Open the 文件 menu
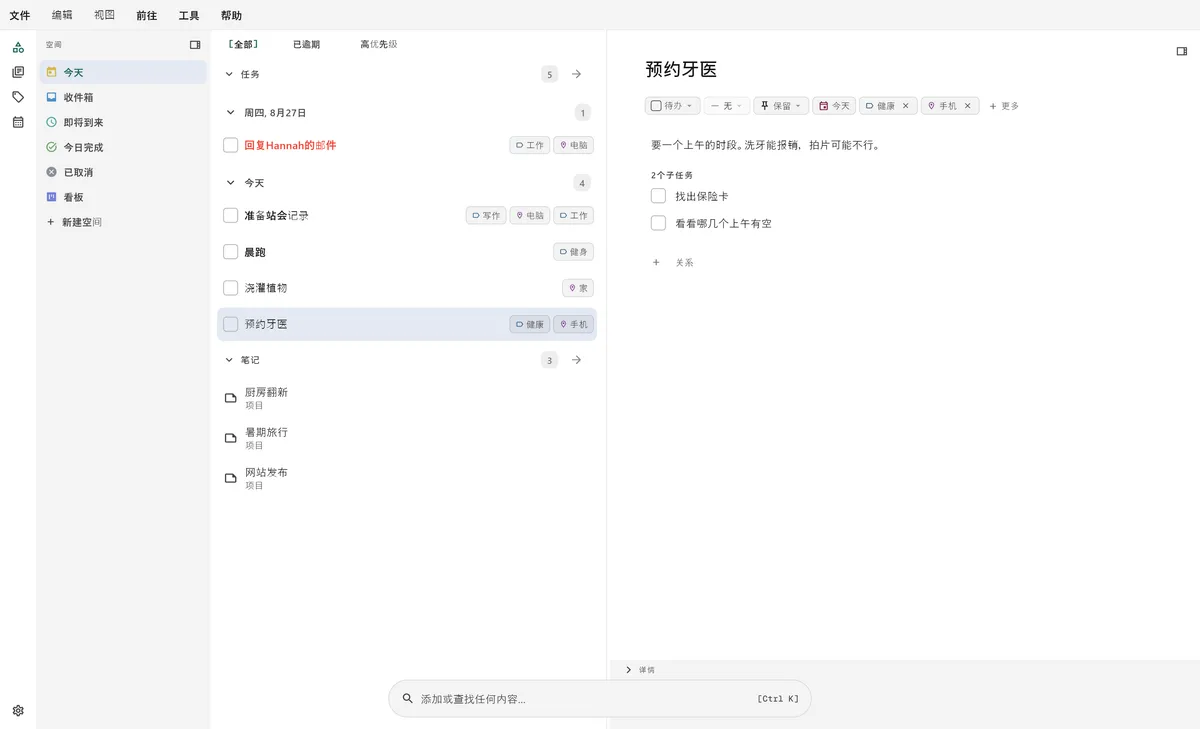Image resolution: width=1200 pixels, height=729 pixels. pos(20,16)
